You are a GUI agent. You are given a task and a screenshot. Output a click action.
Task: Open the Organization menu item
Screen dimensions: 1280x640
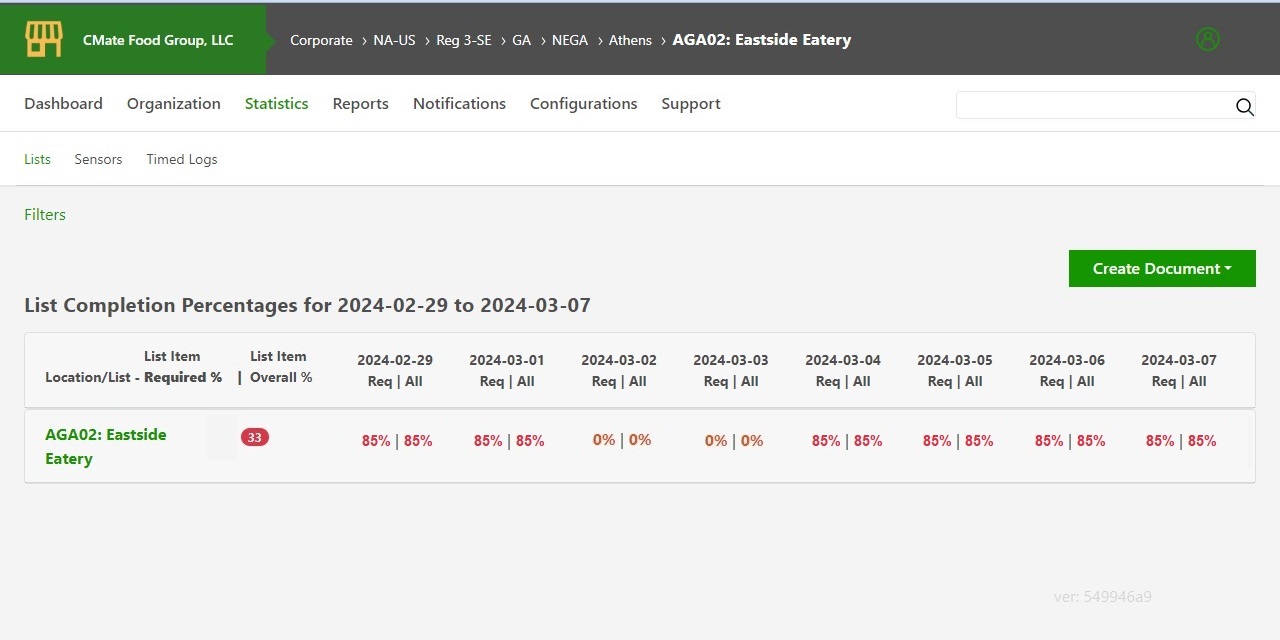[x=173, y=103]
